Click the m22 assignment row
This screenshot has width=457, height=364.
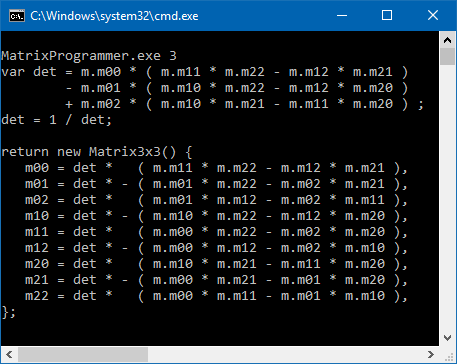coord(216,296)
